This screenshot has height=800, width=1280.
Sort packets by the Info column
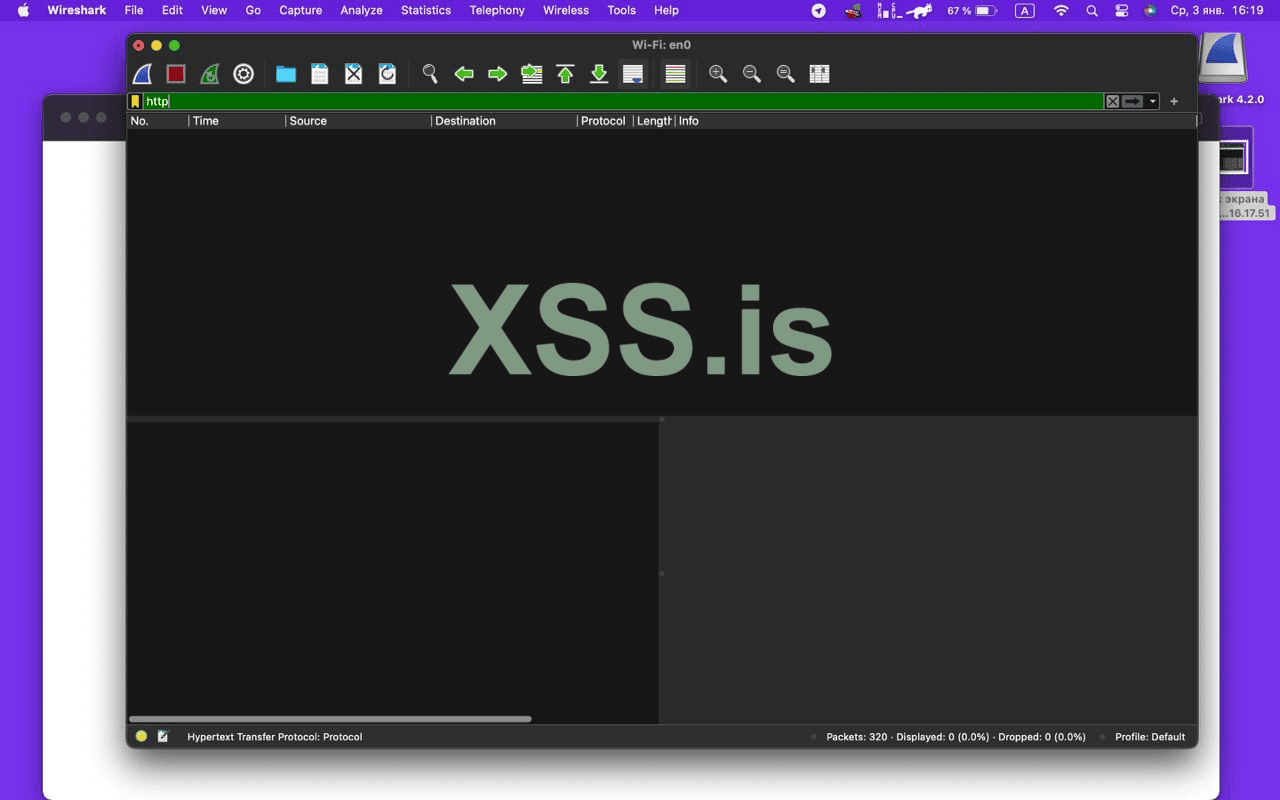pyautogui.click(x=936, y=121)
